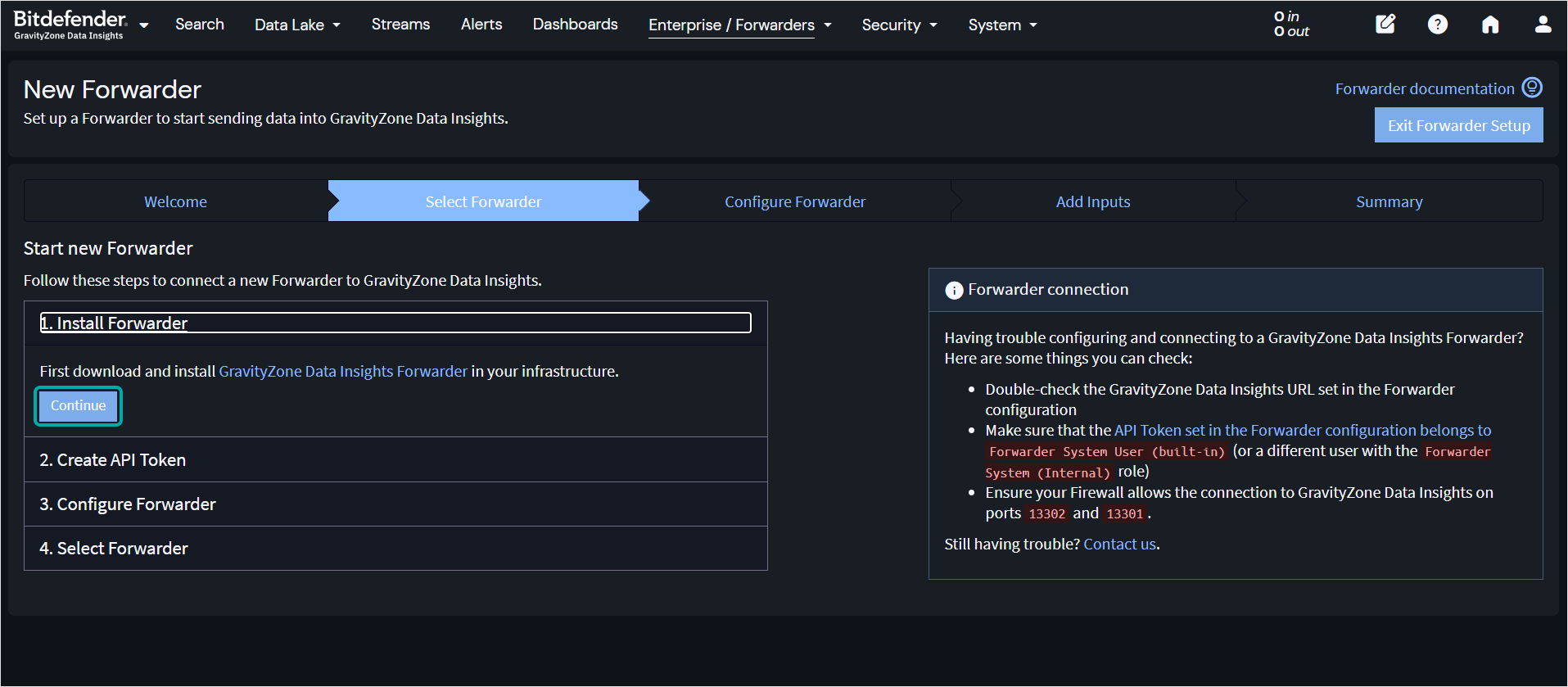This screenshot has width=1568, height=687.
Task: Go to the home page icon
Action: tap(1490, 25)
